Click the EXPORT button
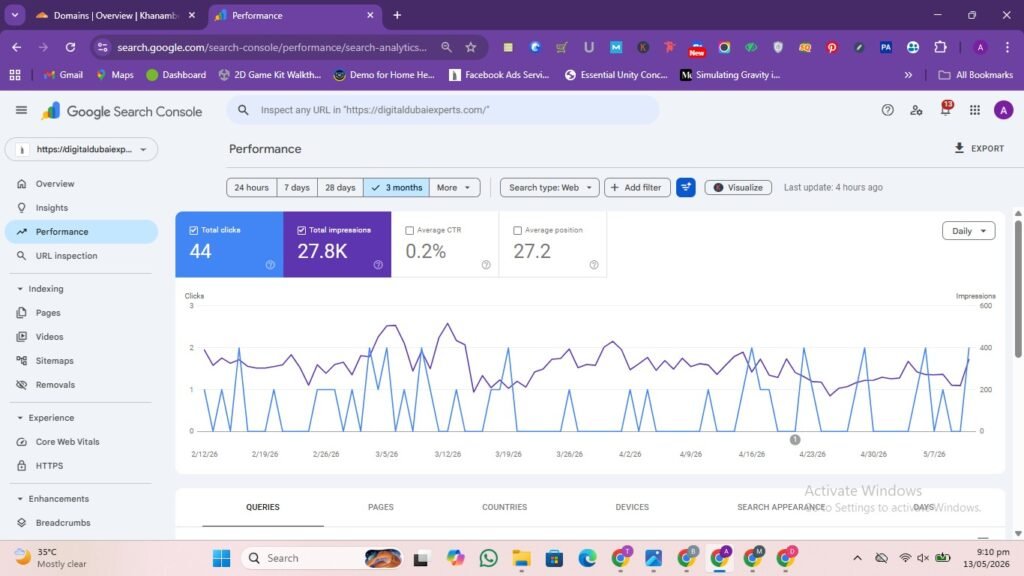Image resolution: width=1024 pixels, height=576 pixels. [x=979, y=148]
